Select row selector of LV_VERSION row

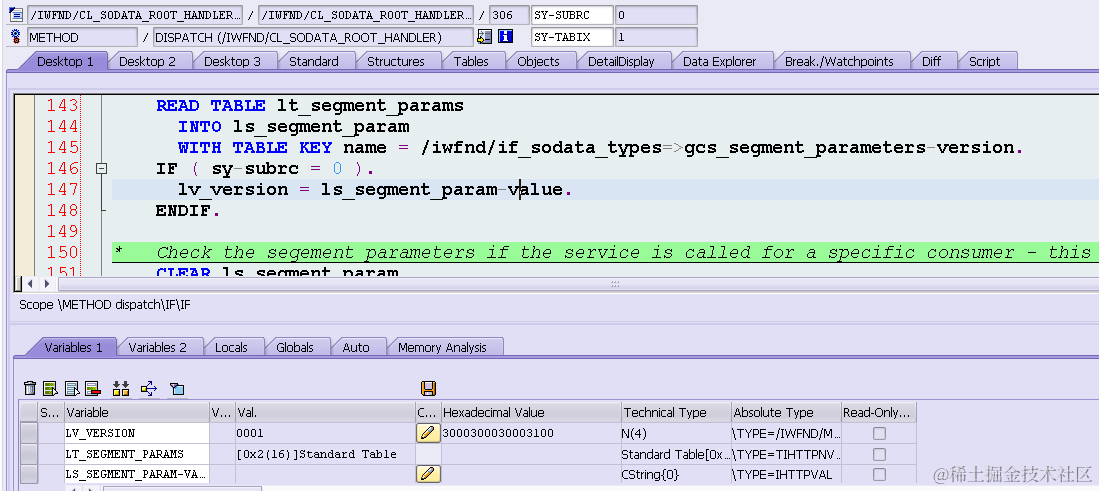[29, 433]
